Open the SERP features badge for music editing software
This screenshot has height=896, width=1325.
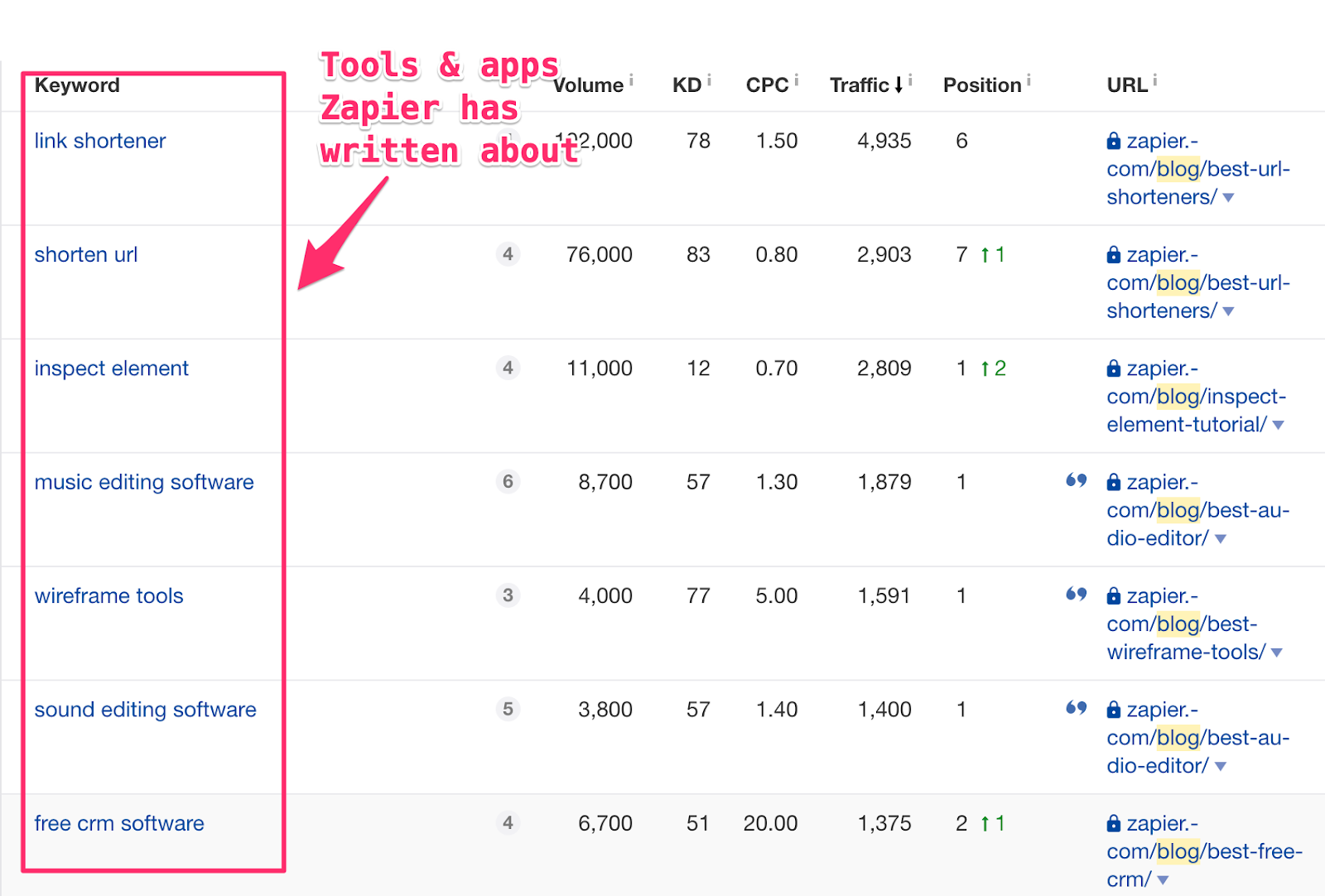[x=508, y=481]
